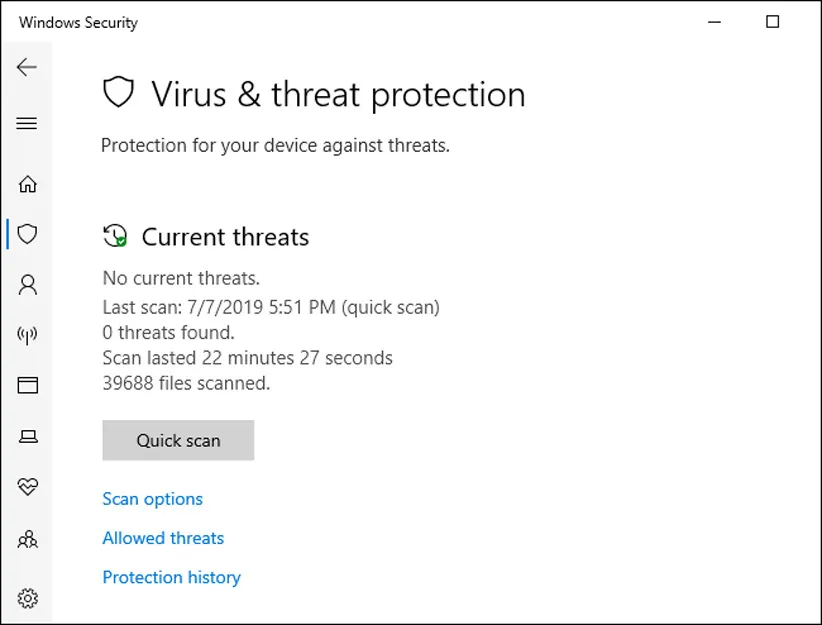Viewport: 822px width, 625px height.
Task: Open Family options people icon
Action: tap(28, 540)
